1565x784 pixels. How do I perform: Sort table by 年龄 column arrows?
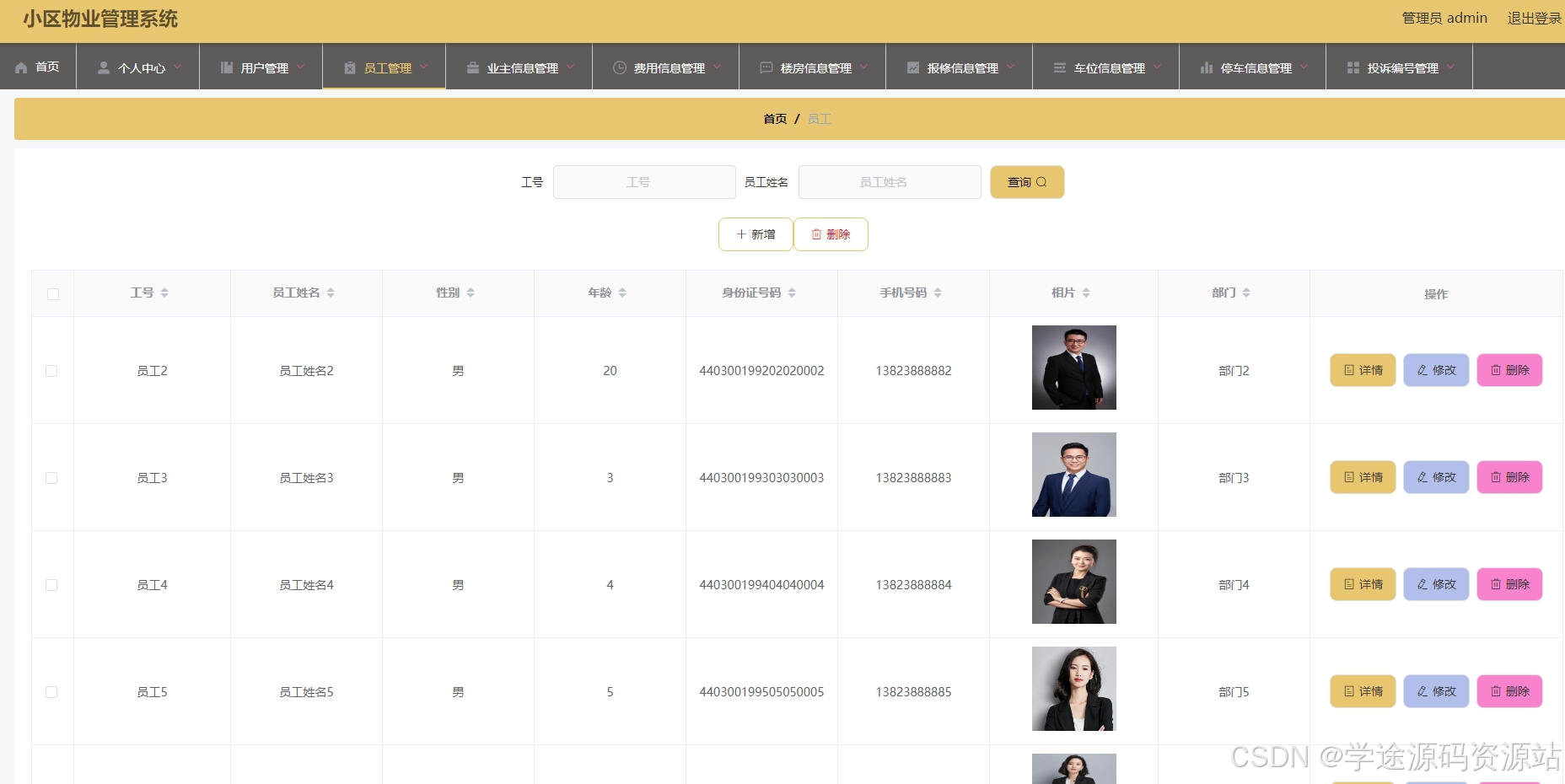click(622, 293)
